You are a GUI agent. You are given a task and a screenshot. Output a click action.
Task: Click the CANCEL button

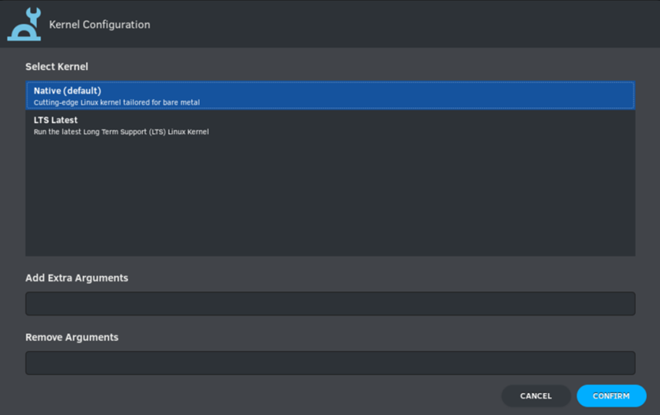536,396
